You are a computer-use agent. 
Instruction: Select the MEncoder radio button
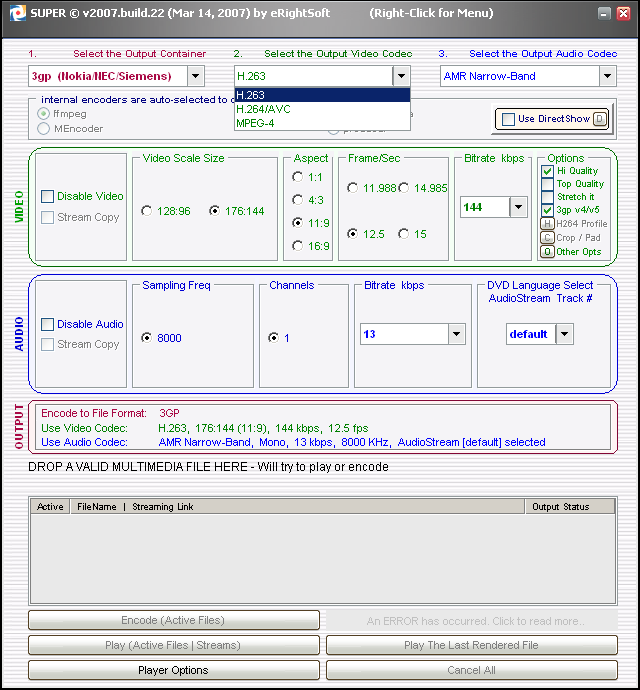[x=43, y=128]
